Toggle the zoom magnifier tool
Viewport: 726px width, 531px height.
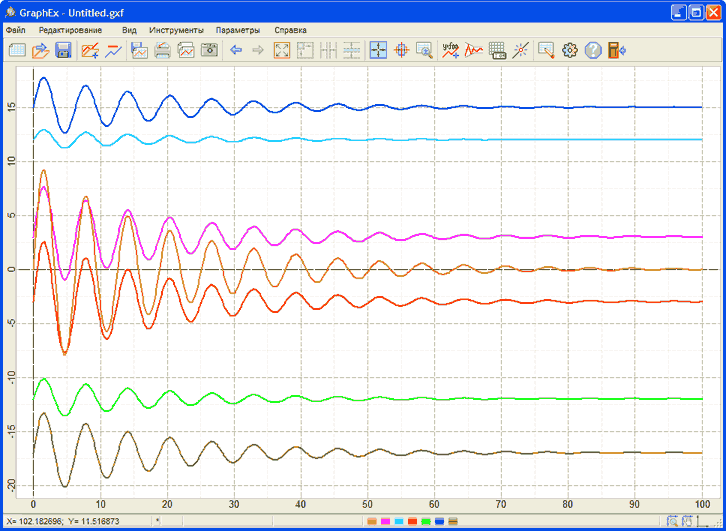424,50
